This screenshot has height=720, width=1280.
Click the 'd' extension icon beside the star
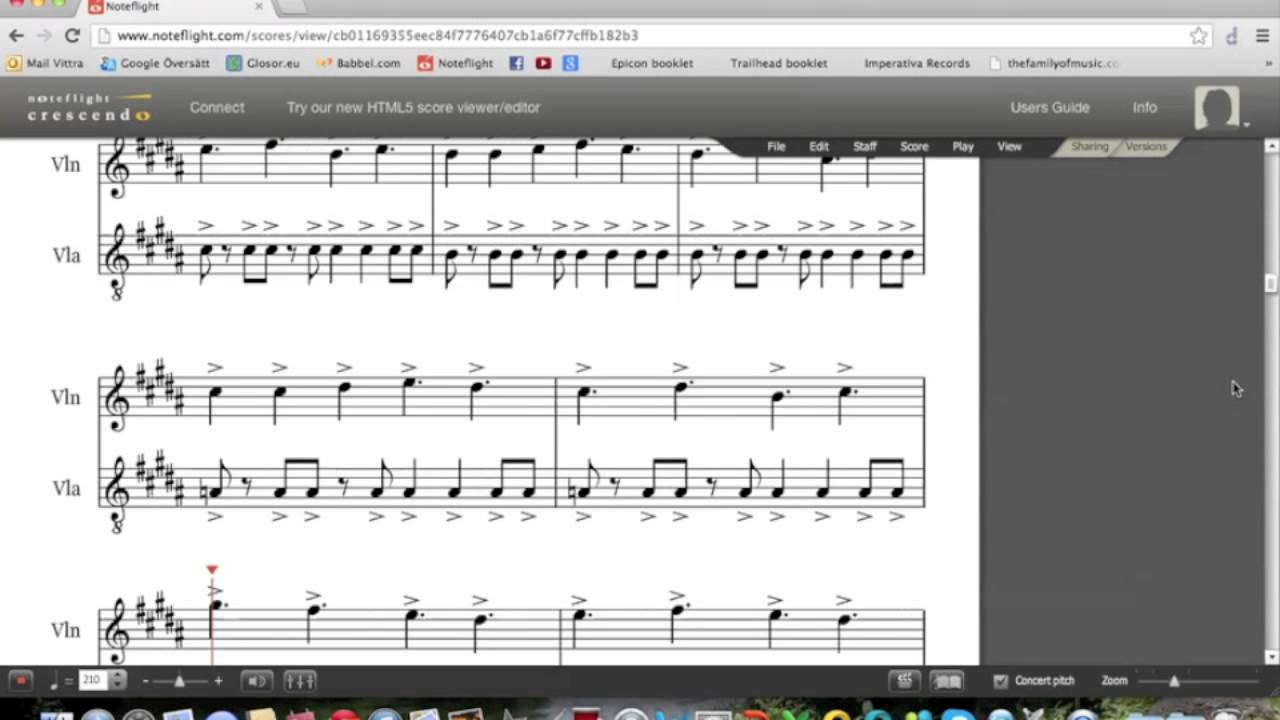pos(1232,36)
